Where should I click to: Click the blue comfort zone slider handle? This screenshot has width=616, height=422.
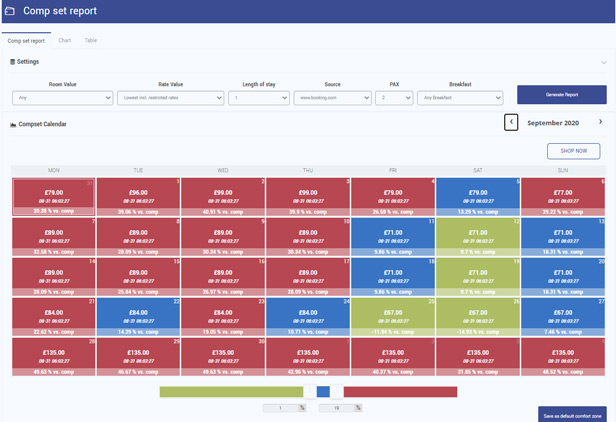coord(323,392)
